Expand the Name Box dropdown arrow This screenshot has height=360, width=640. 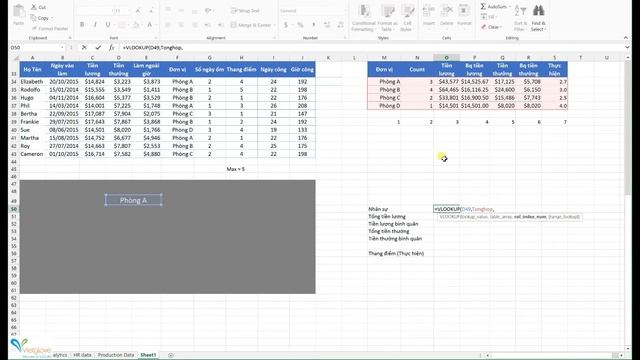click(x=62, y=48)
